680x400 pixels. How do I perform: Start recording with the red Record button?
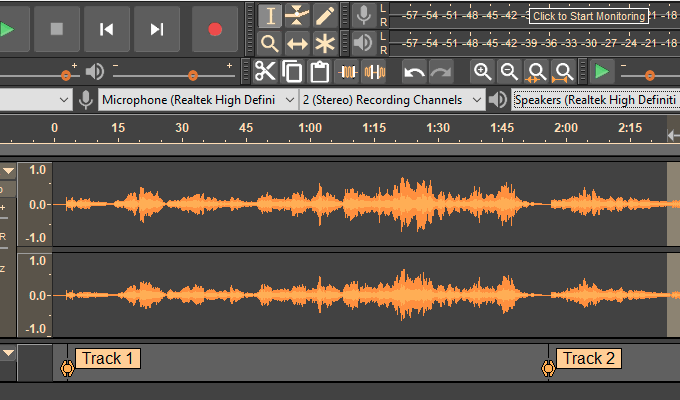(215, 29)
